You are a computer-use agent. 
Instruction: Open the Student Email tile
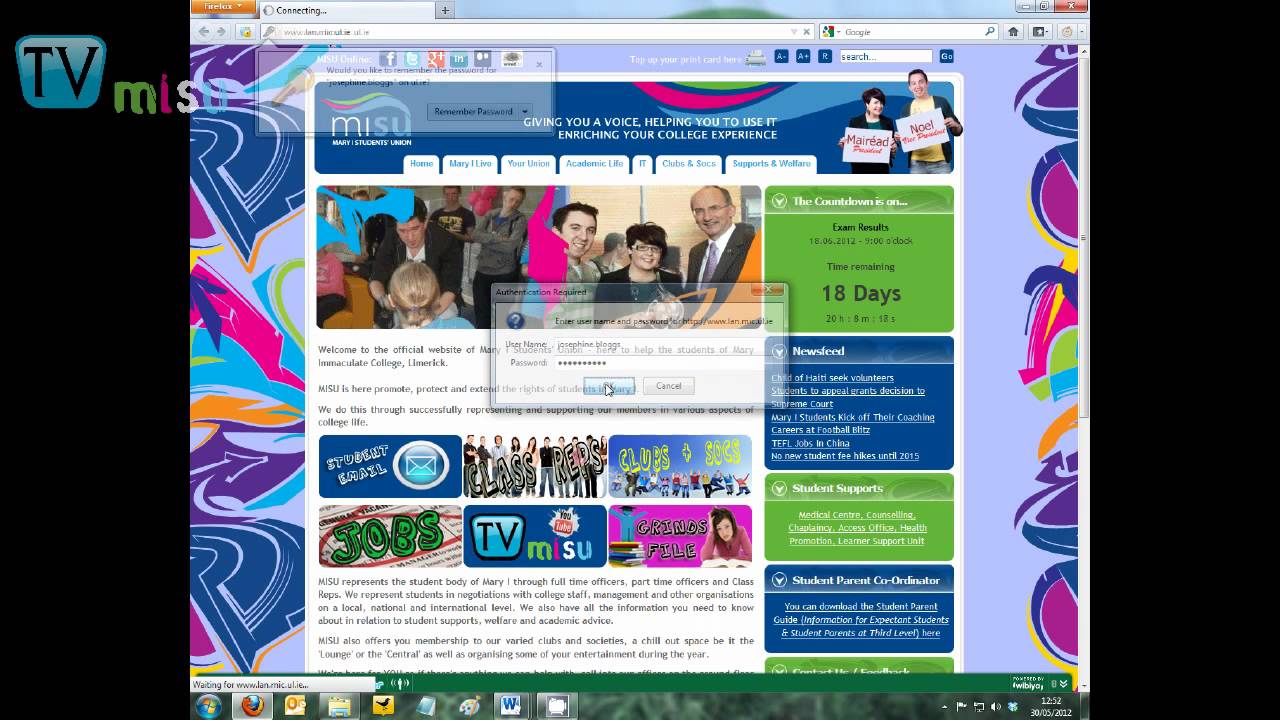pos(390,466)
